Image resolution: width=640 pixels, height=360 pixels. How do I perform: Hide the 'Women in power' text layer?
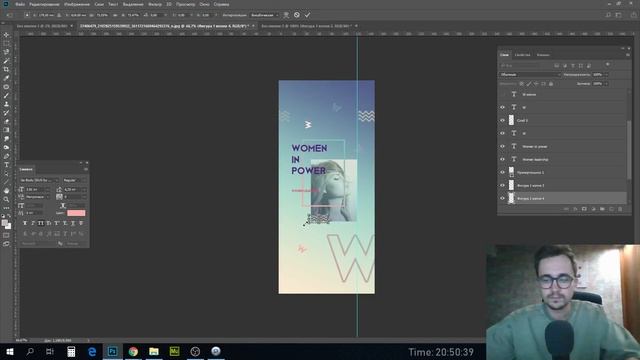[x=502, y=147]
